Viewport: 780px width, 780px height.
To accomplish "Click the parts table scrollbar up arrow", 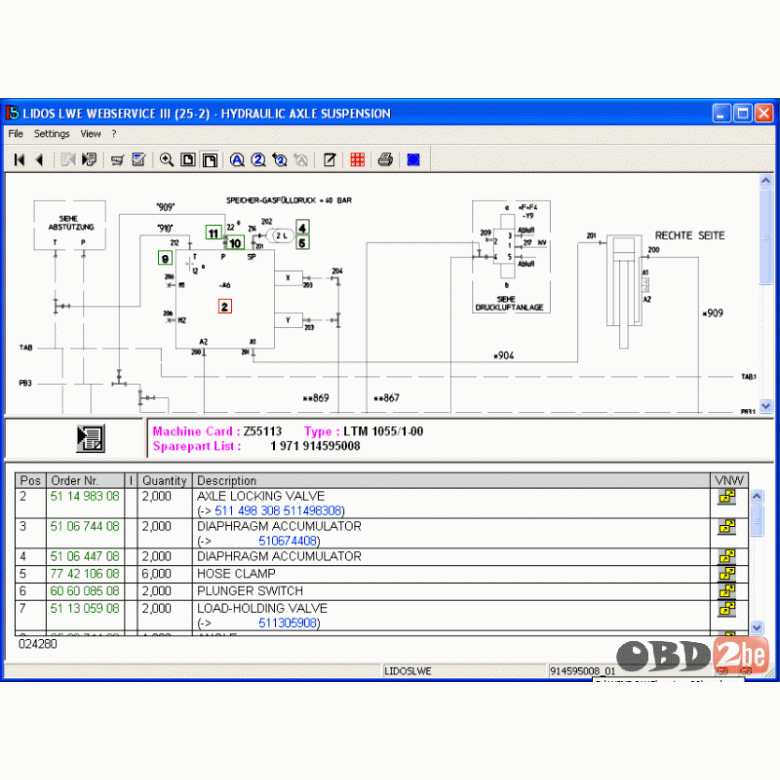I will tap(757, 496).
